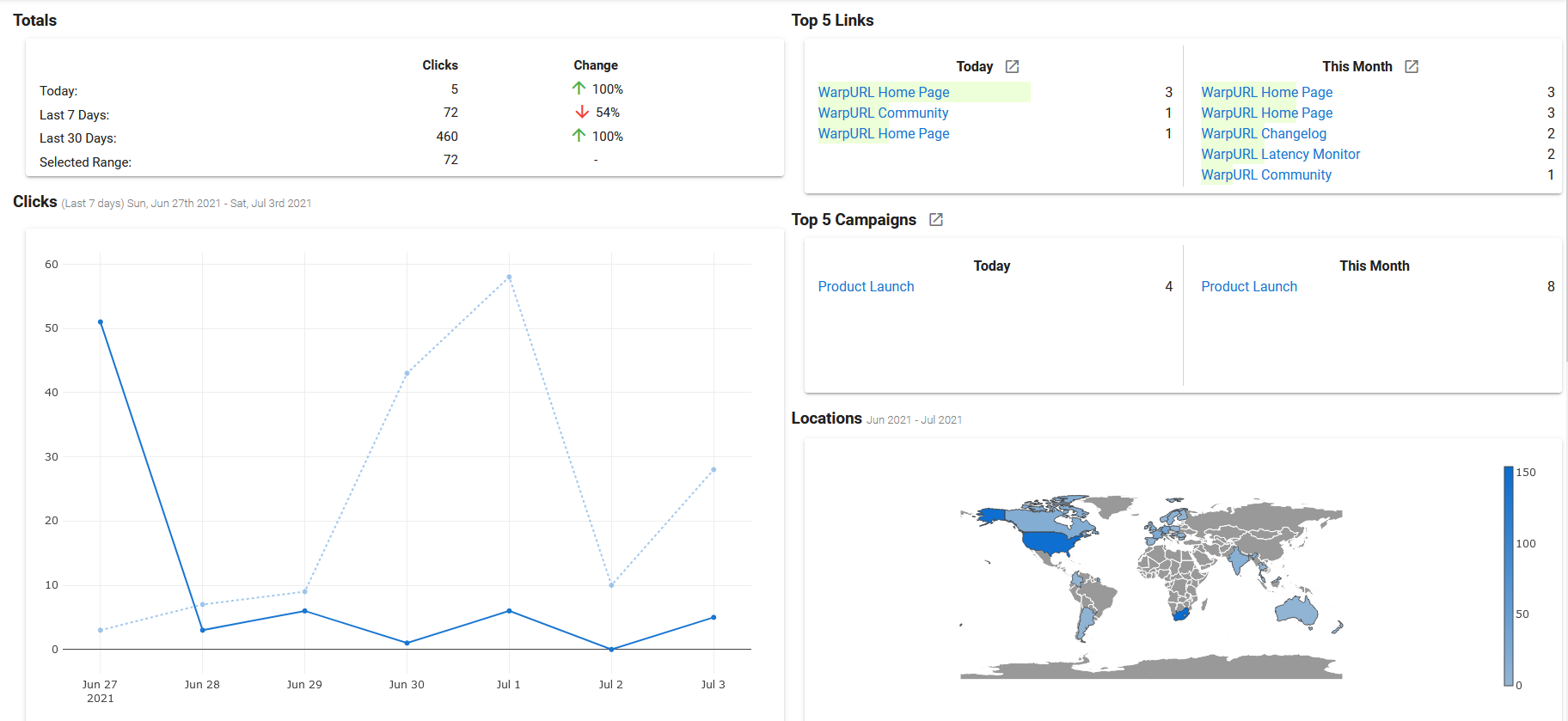Click the dotted line point on Jul 2
This screenshot has width=1568, height=721.
tap(611, 585)
